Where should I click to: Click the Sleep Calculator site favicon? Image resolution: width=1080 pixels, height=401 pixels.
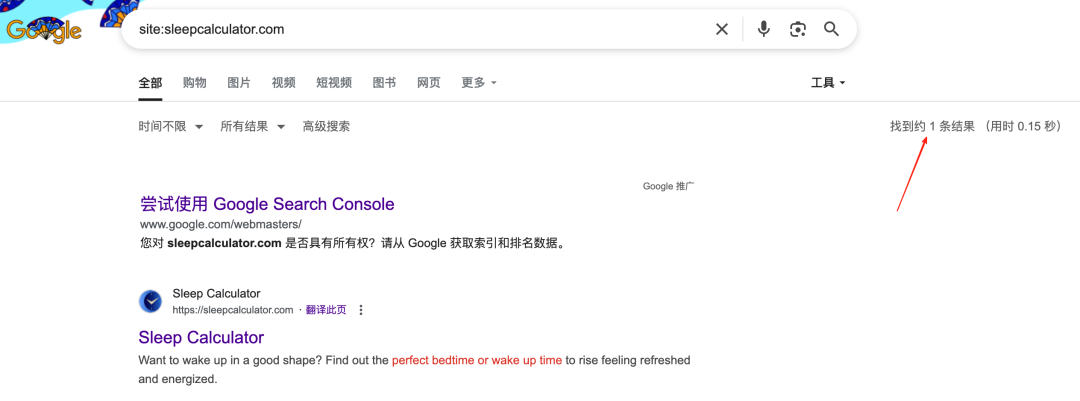click(x=150, y=302)
